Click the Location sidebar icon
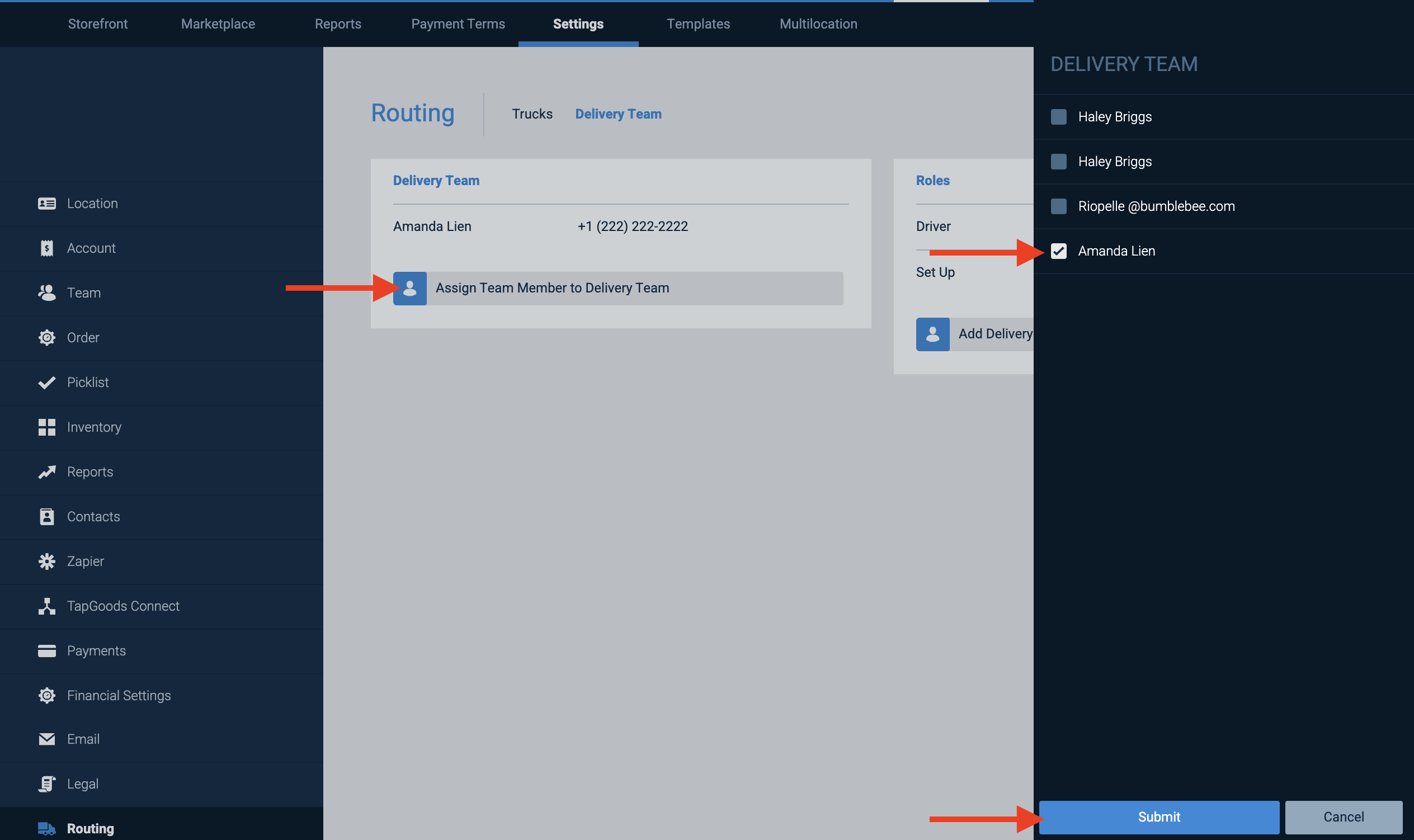This screenshot has width=1414, height=840. point(46,204)
